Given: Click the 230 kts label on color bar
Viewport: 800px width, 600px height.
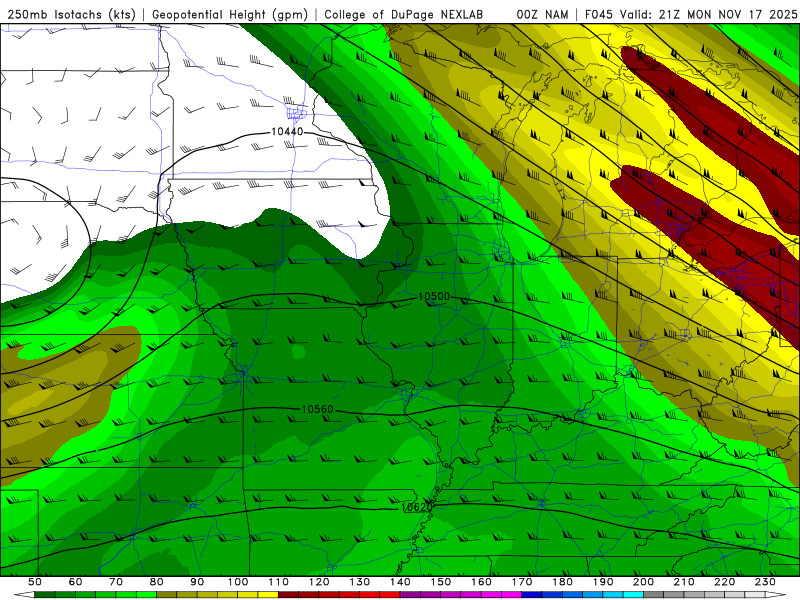Looking at the screenshot, I should click(x=765, y=582).
